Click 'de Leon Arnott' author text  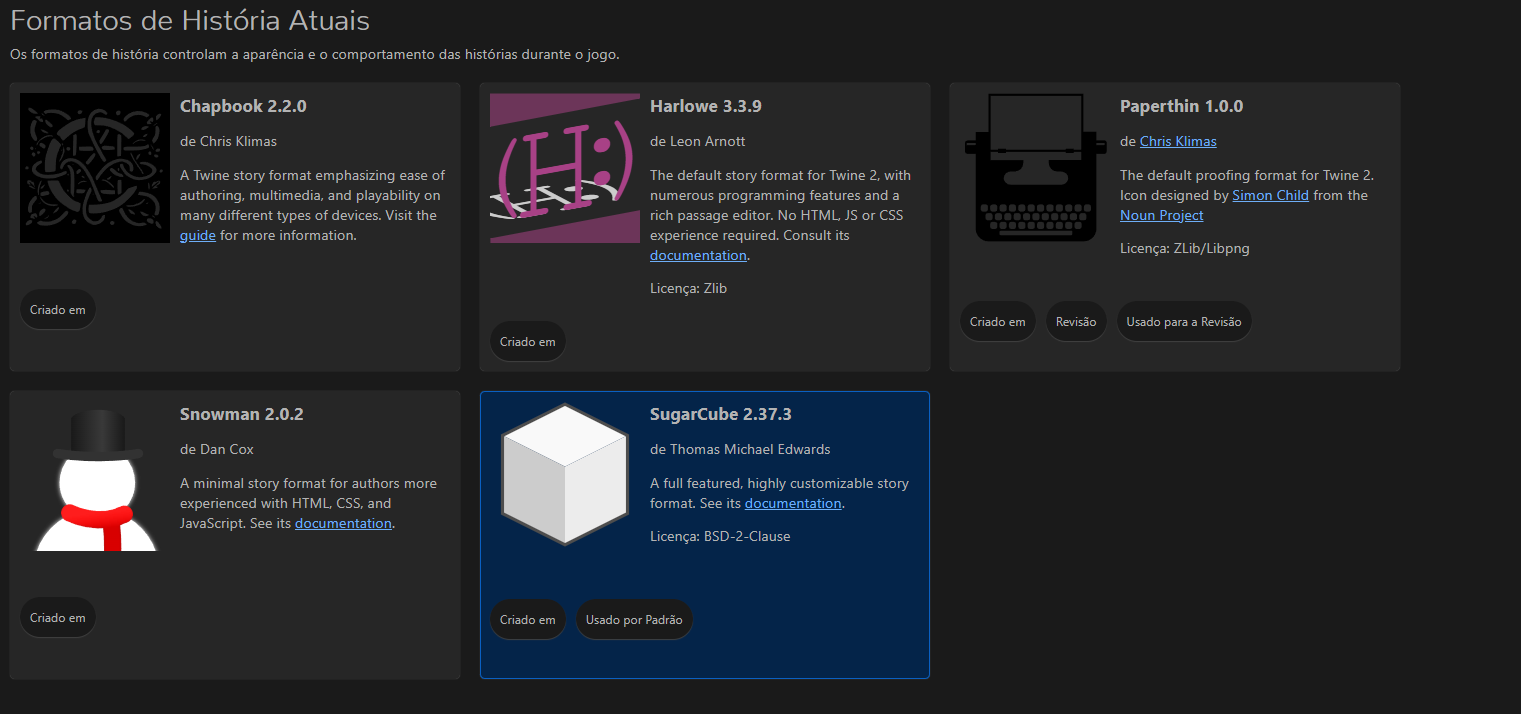point(698,141)
